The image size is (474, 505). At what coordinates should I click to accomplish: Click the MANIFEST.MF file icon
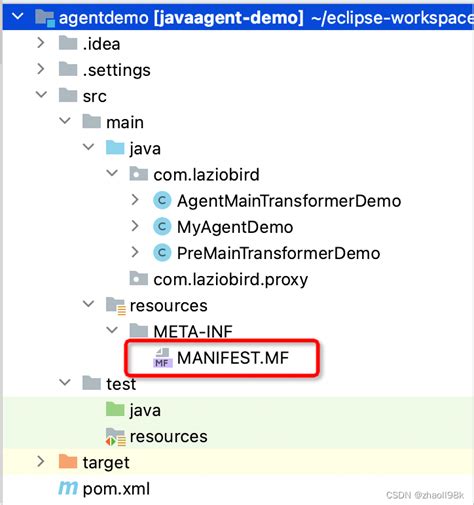click(163, 358)
